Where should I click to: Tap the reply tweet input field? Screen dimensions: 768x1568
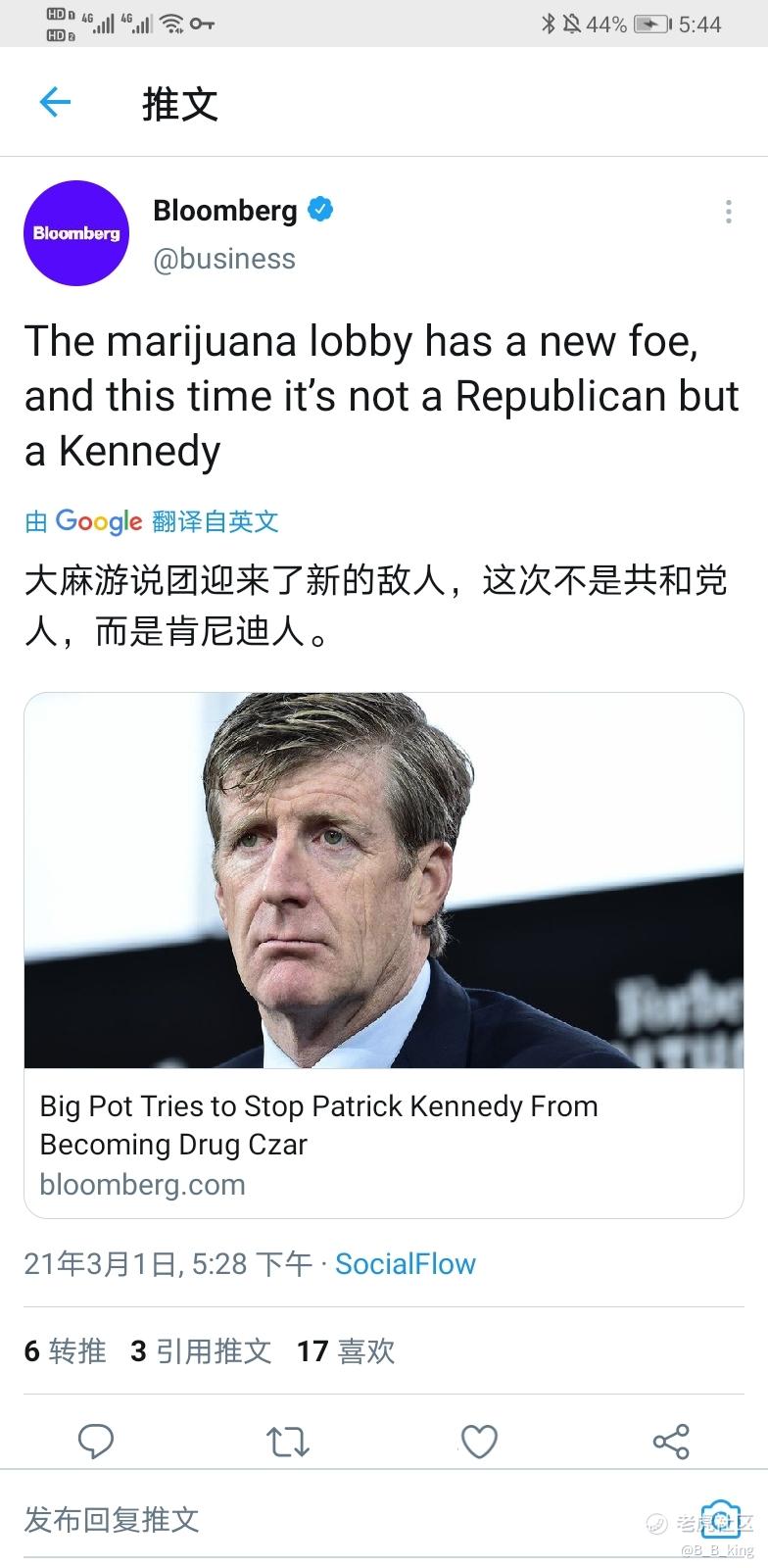tap(353, 1519)
